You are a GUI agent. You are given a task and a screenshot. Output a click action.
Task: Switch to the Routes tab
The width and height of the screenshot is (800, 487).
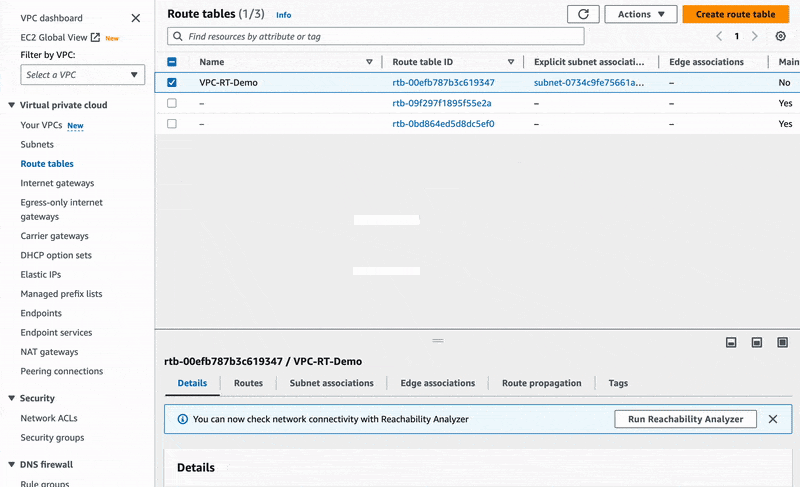tap(248, 383)
